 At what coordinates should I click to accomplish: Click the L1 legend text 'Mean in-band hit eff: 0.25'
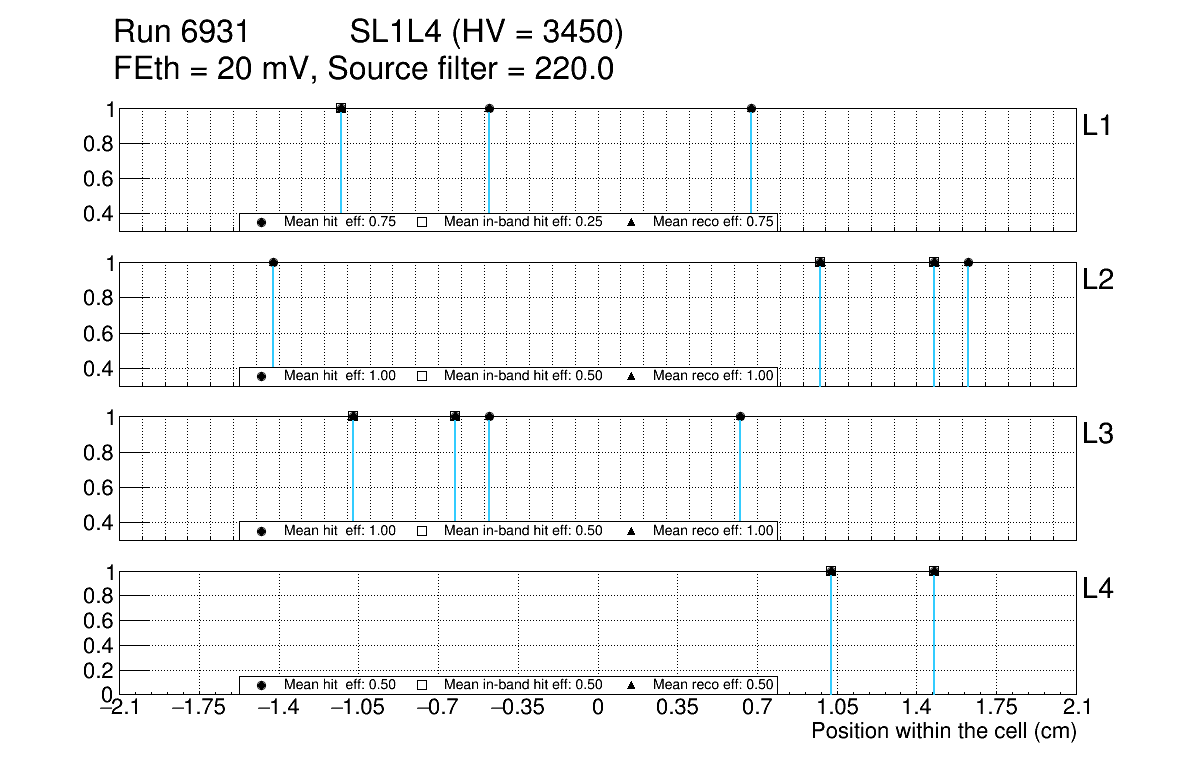[522, 223]
